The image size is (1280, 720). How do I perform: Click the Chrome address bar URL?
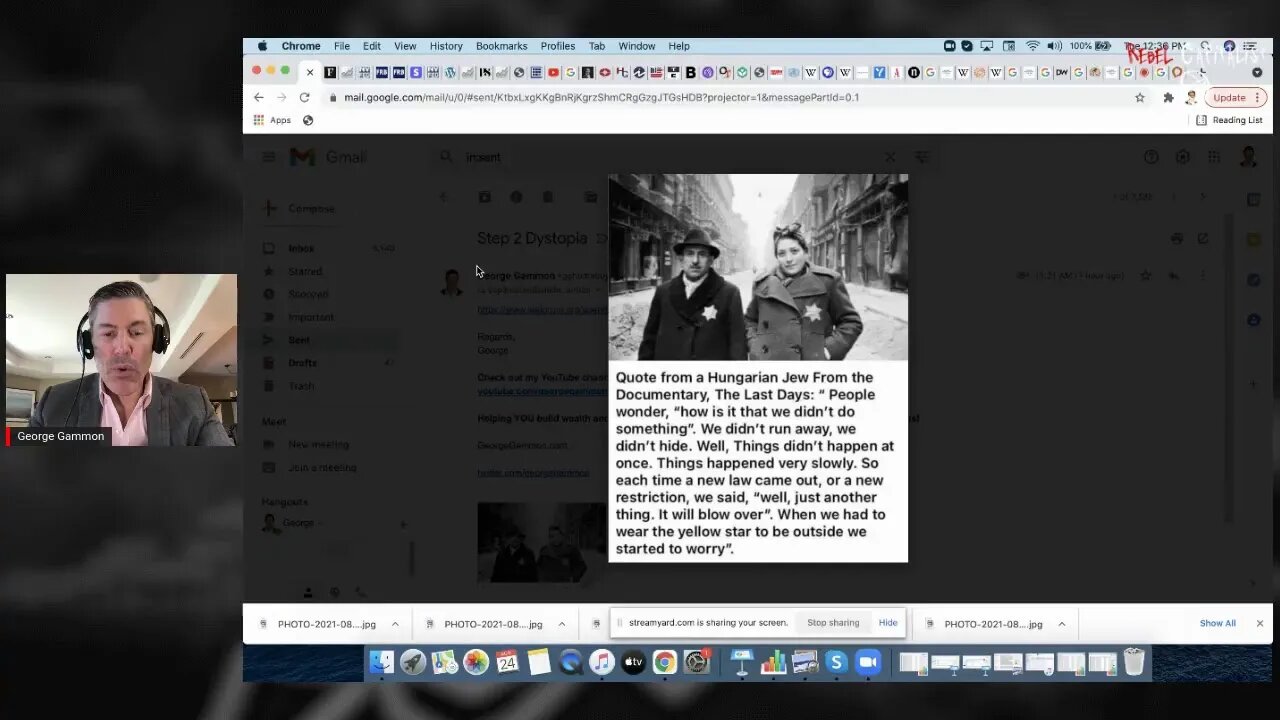601,97
